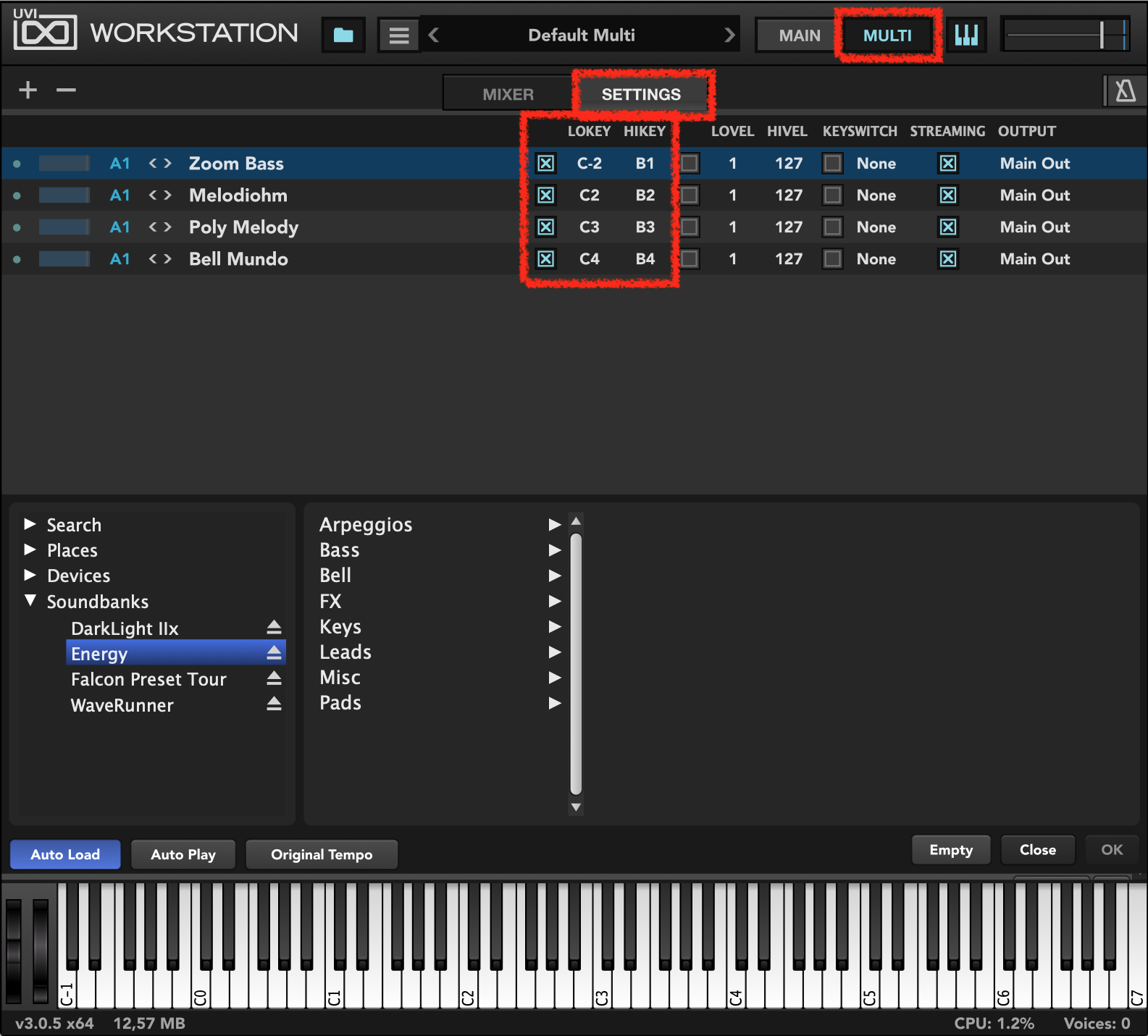Open the SETTINGS tab
This screenshot has height=1036, width=1148.
click(641, 94)
